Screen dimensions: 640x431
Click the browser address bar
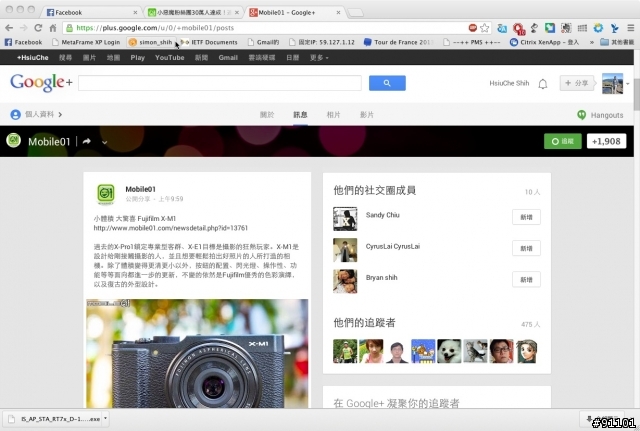pyautogui.click(x=265, y=28)
